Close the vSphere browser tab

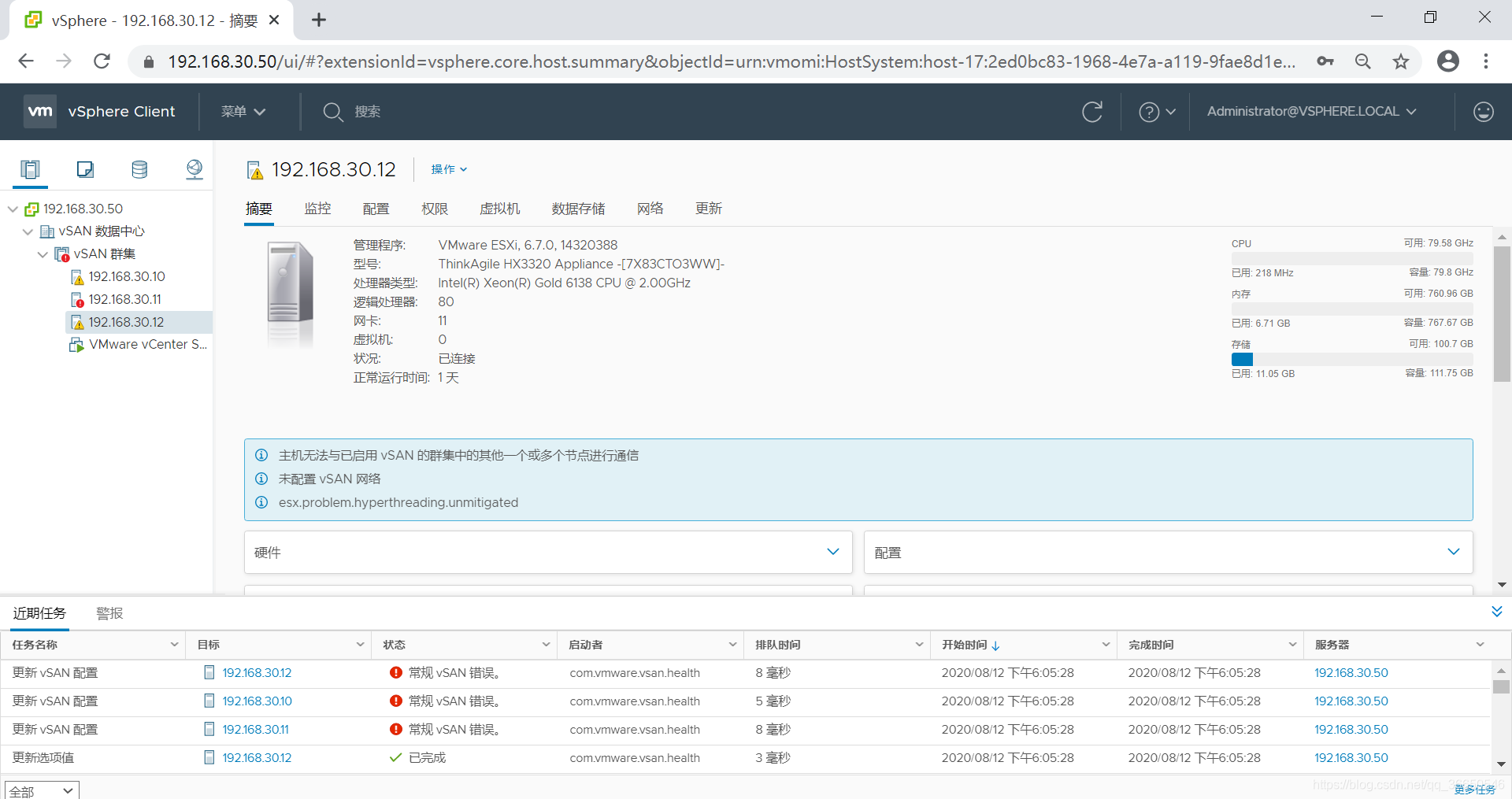(x=274, y=20)
